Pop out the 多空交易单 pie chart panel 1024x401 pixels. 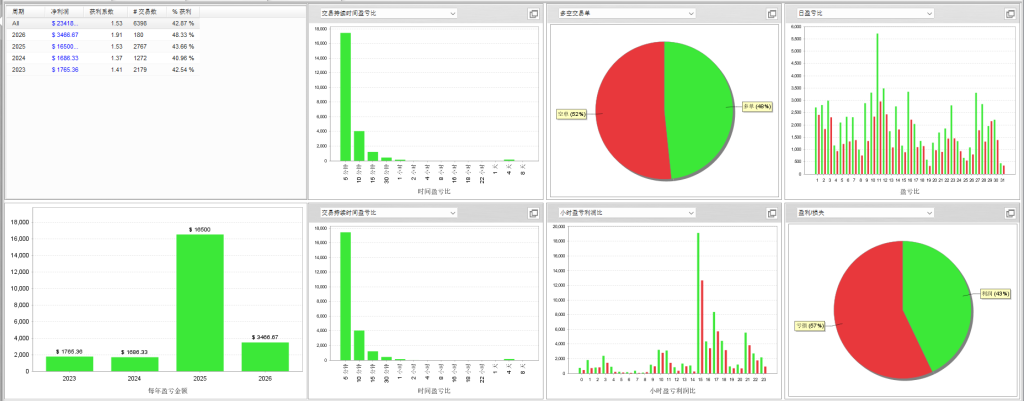[x=771, y=14]
